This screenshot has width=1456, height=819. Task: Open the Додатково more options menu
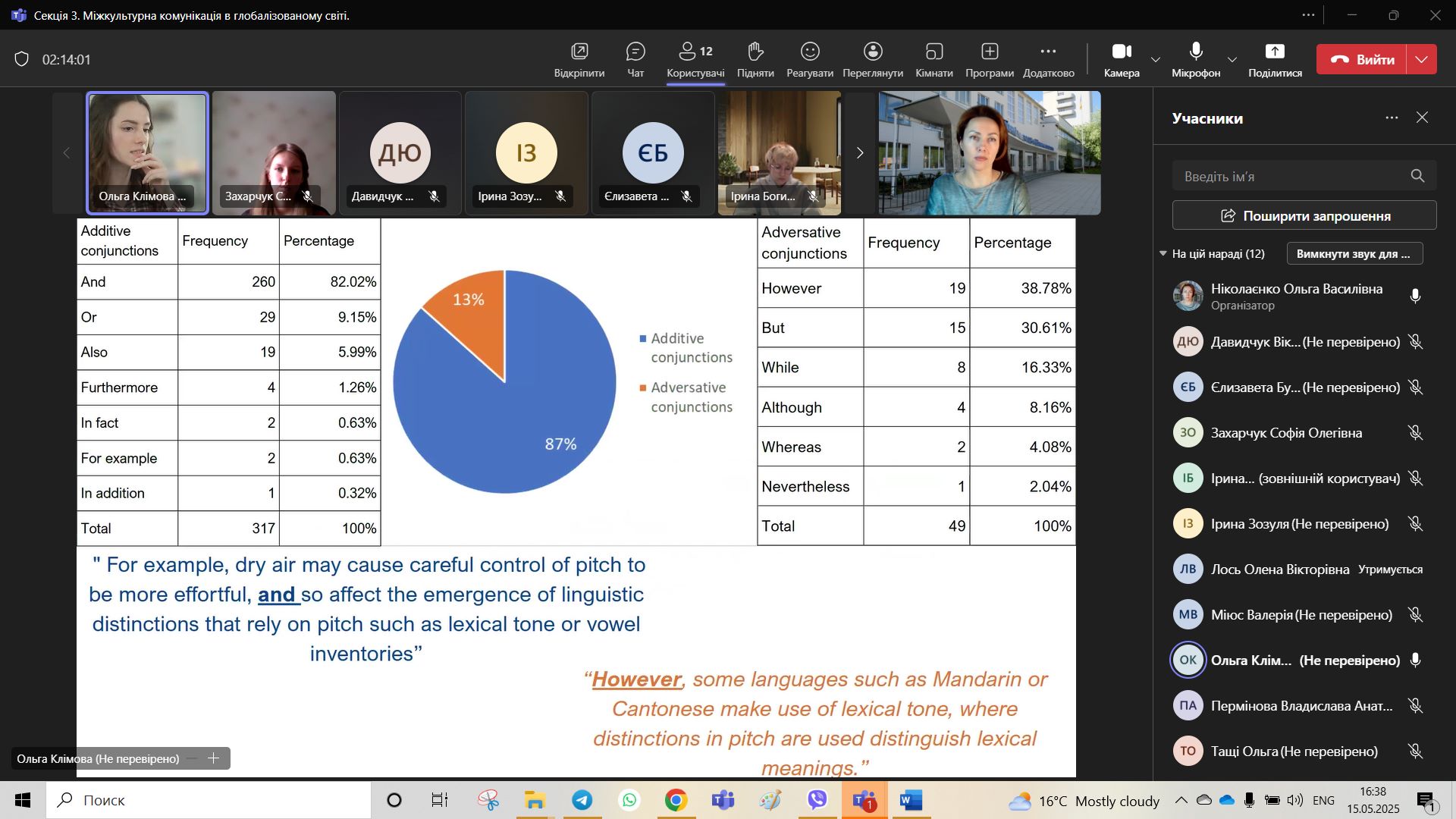(1048, 52)
